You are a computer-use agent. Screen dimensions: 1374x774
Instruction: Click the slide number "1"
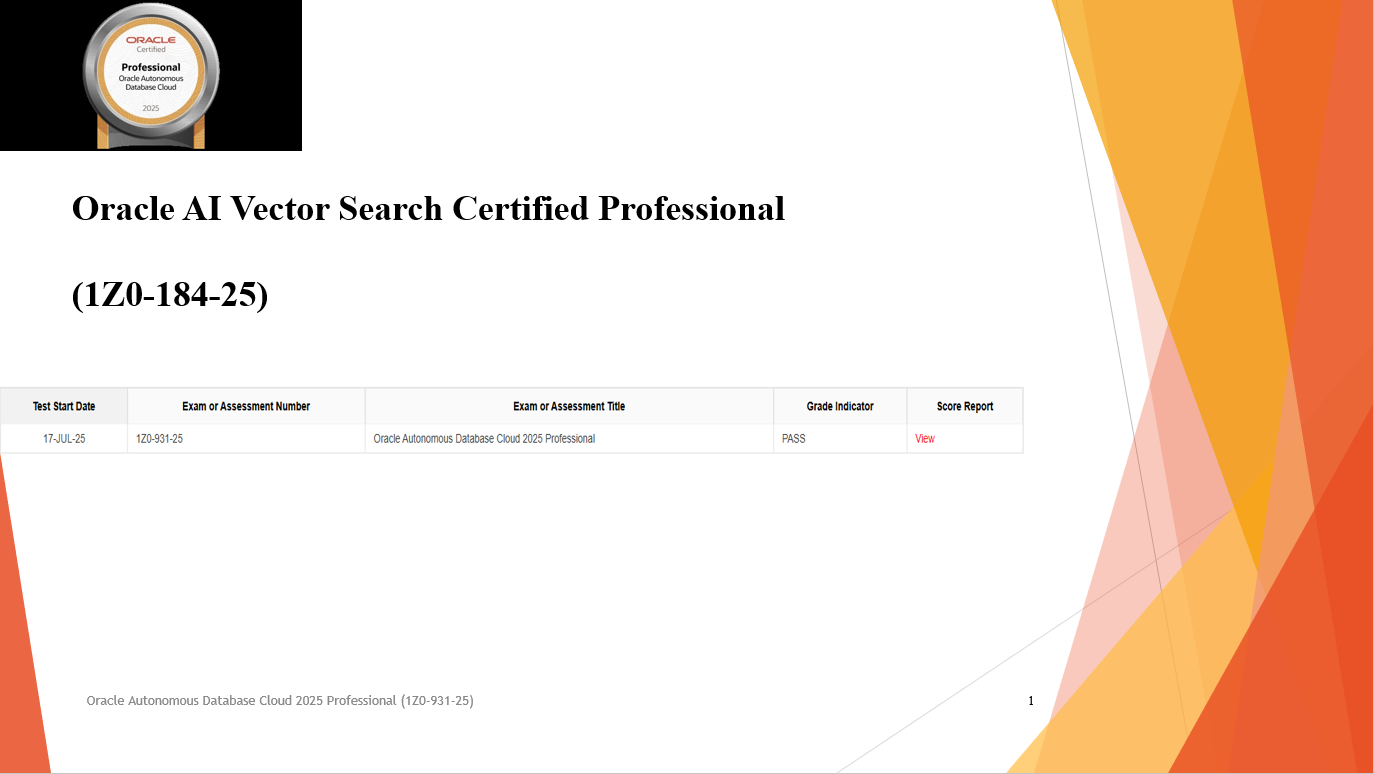[1031, 701]
